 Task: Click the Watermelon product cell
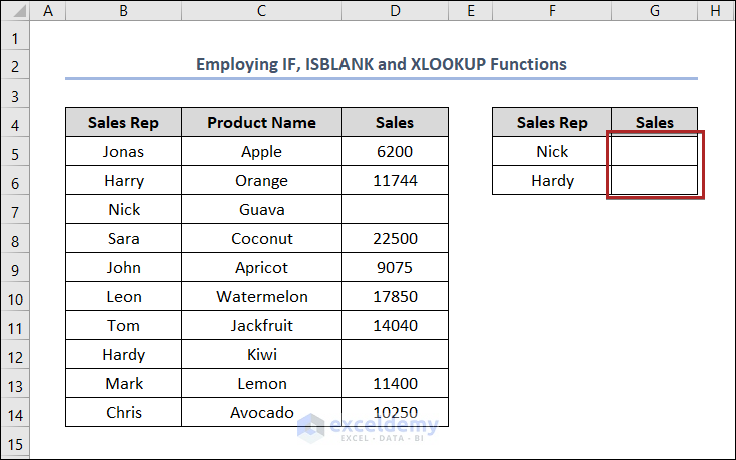[261, 297]
